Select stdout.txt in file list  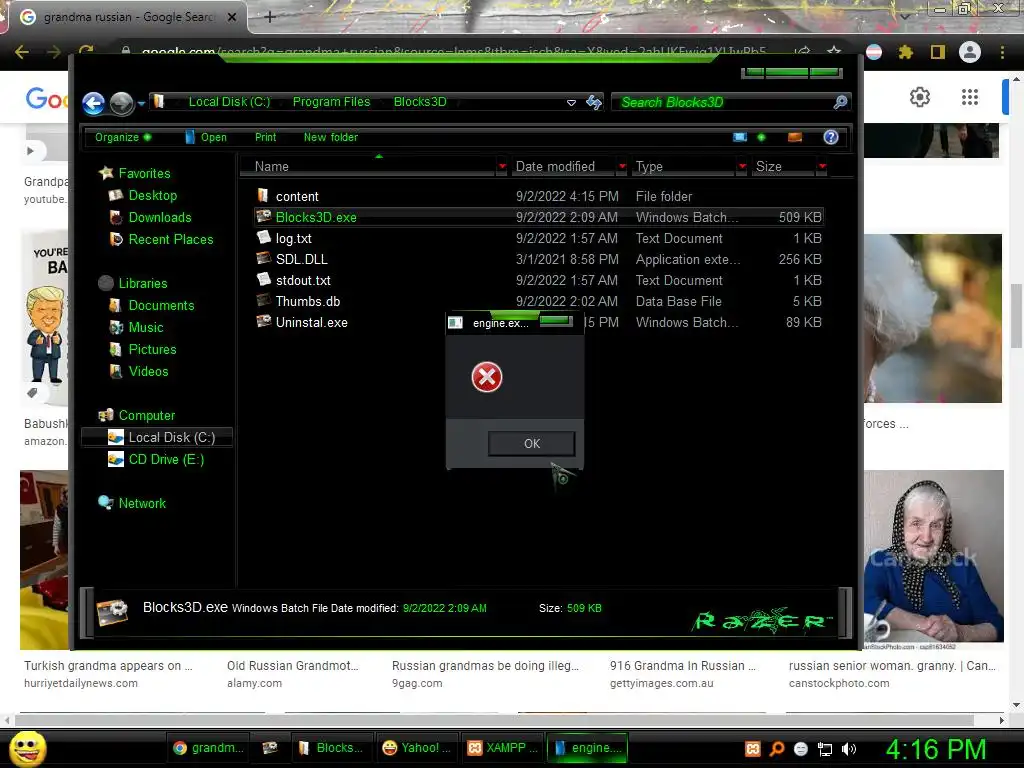(539, 280)
